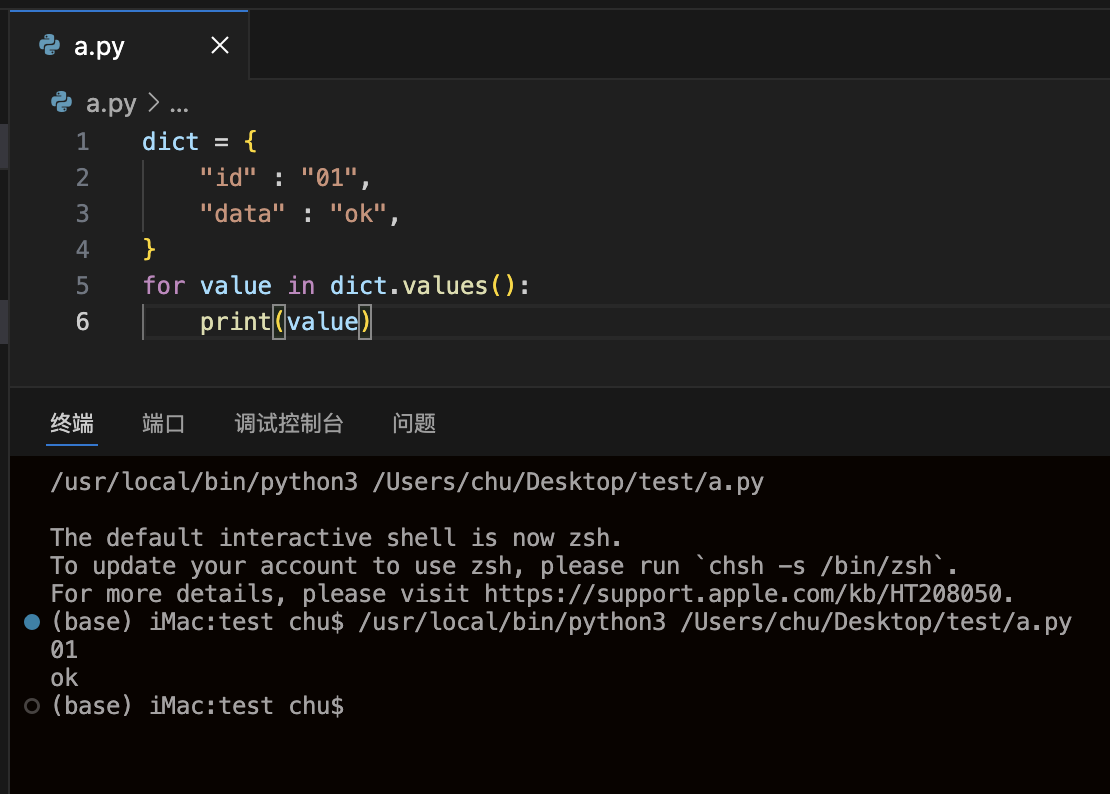The image size is (1110, 794).
Task: Switch to the 调试控制台 tab
Action: point(289,423)
